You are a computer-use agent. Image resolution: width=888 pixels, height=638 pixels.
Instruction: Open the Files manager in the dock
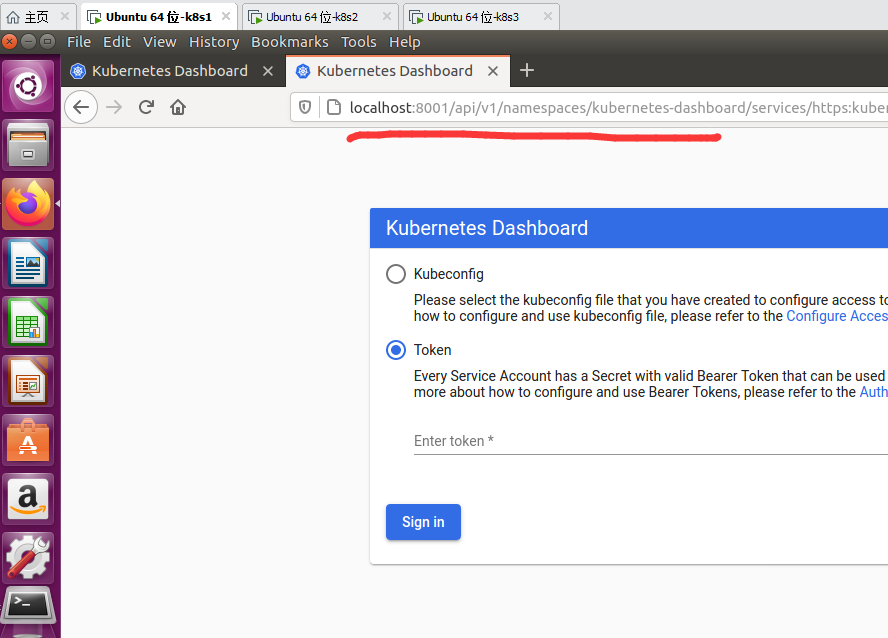[x=28, y=145]
